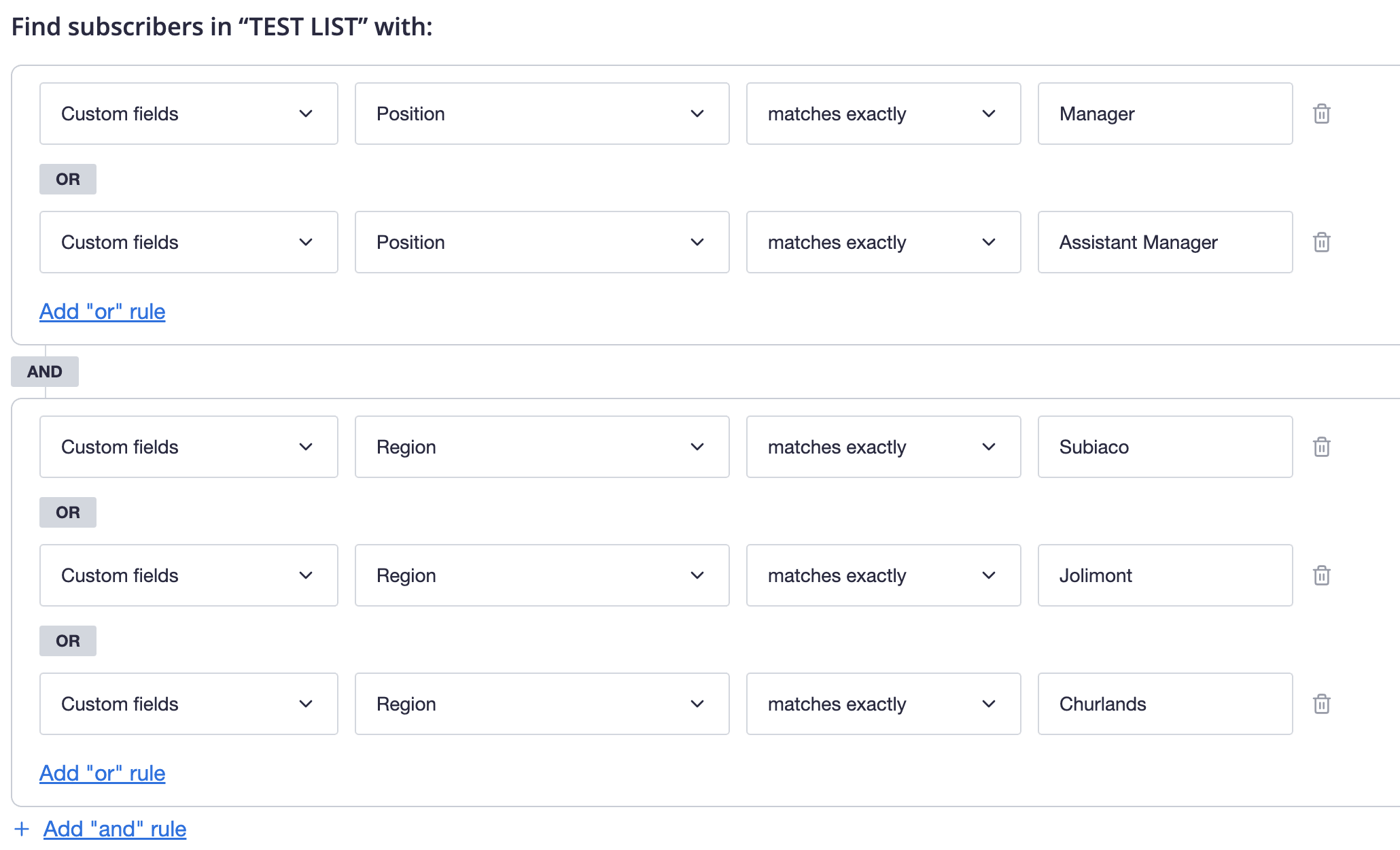Click Add "and" rule at the bottom
Viewport: 1400px width, 850px height.
point(114,828)
